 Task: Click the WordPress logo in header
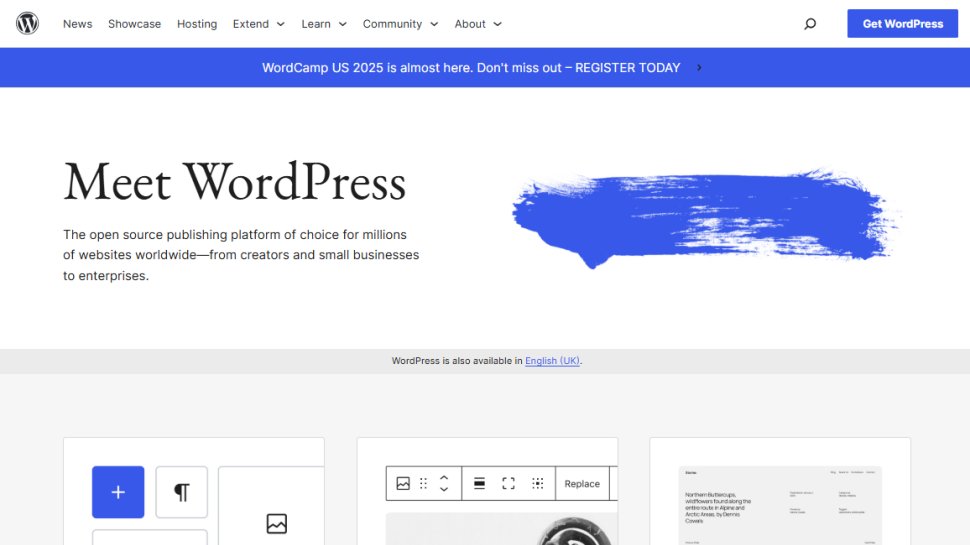point(27,23)
